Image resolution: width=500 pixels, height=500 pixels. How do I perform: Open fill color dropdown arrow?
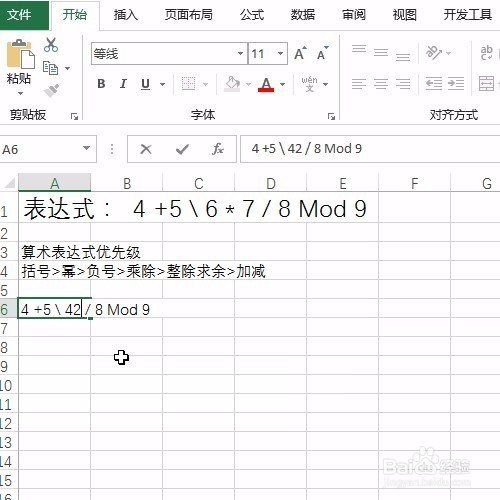click(248, 84)
